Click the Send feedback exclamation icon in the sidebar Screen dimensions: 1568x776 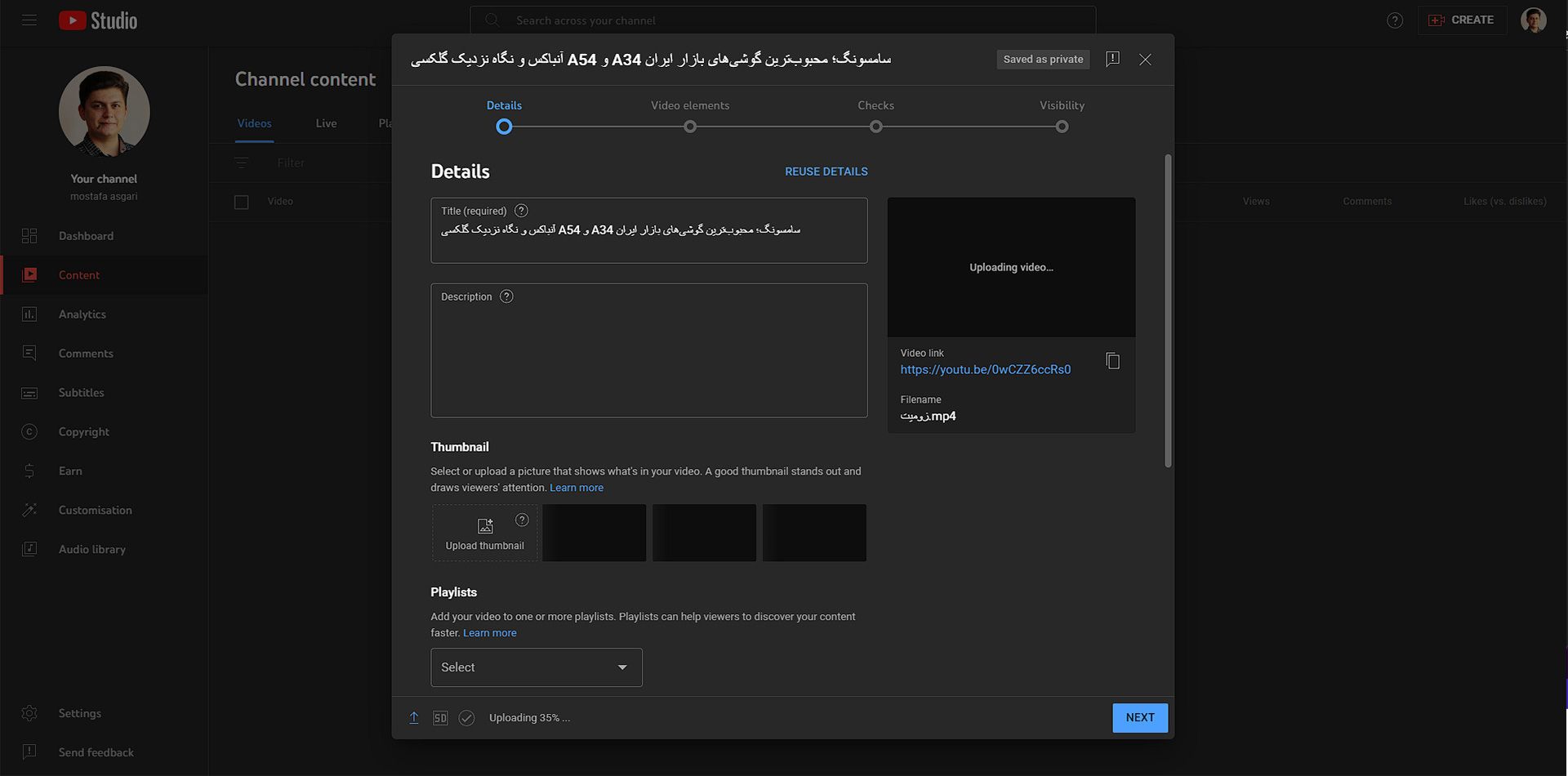29,752
